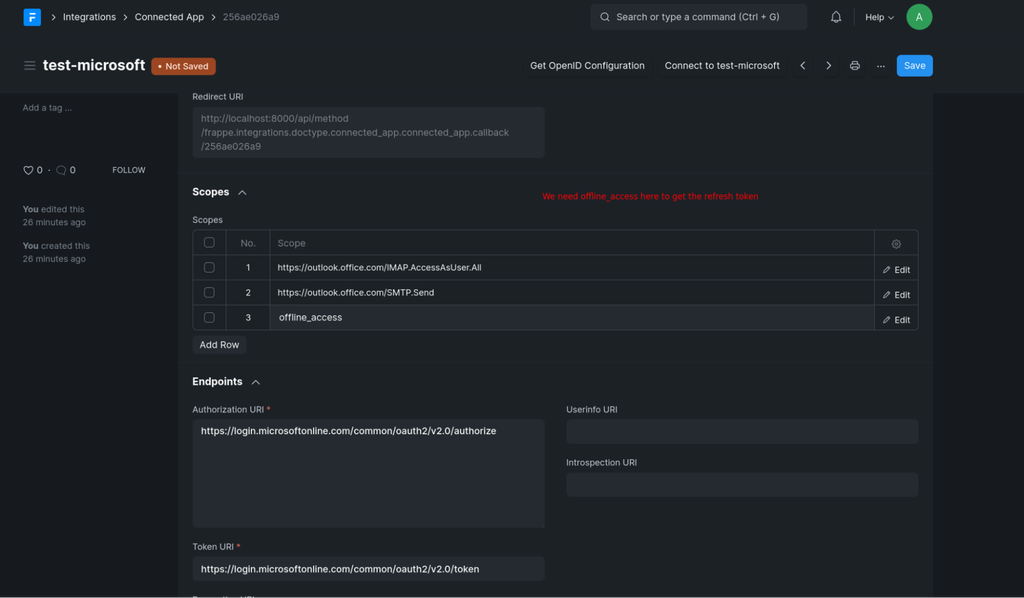1024x598 pixels.
Task: Open the three-dots more menu
Action: click(880, 65)
